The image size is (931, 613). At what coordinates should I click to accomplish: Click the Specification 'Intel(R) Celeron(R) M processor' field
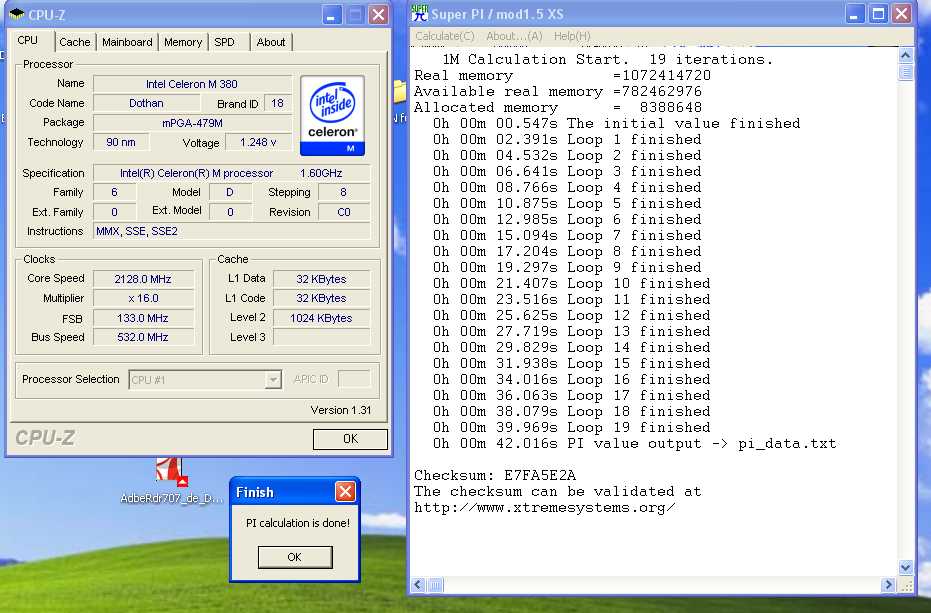232,173
